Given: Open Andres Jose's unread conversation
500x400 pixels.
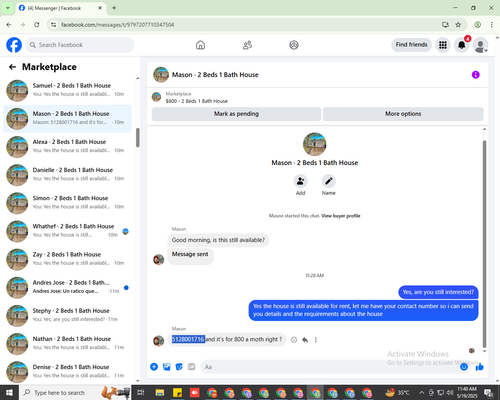Looking at the screenshot, I should point(67,287).
